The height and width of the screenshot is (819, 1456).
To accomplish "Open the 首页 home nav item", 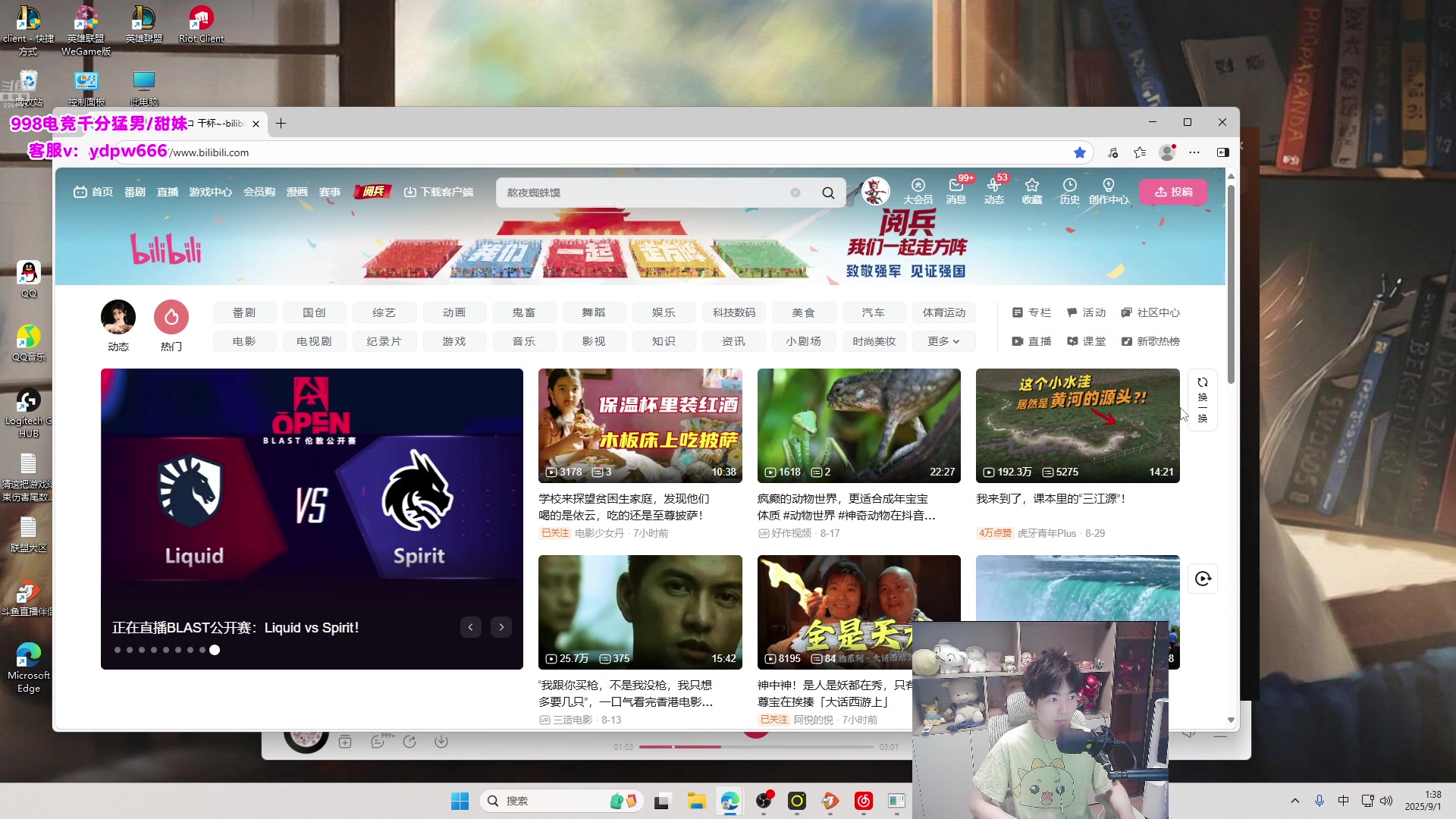I will tap(93, 192).
